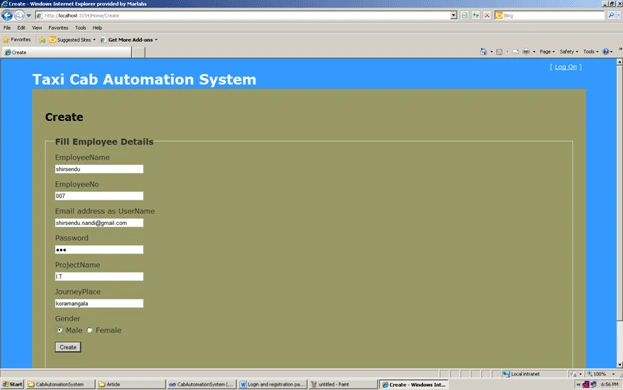
Task: Click the Feeds icon in command bar
Action: pyautogui.click(x=499, y=52)
